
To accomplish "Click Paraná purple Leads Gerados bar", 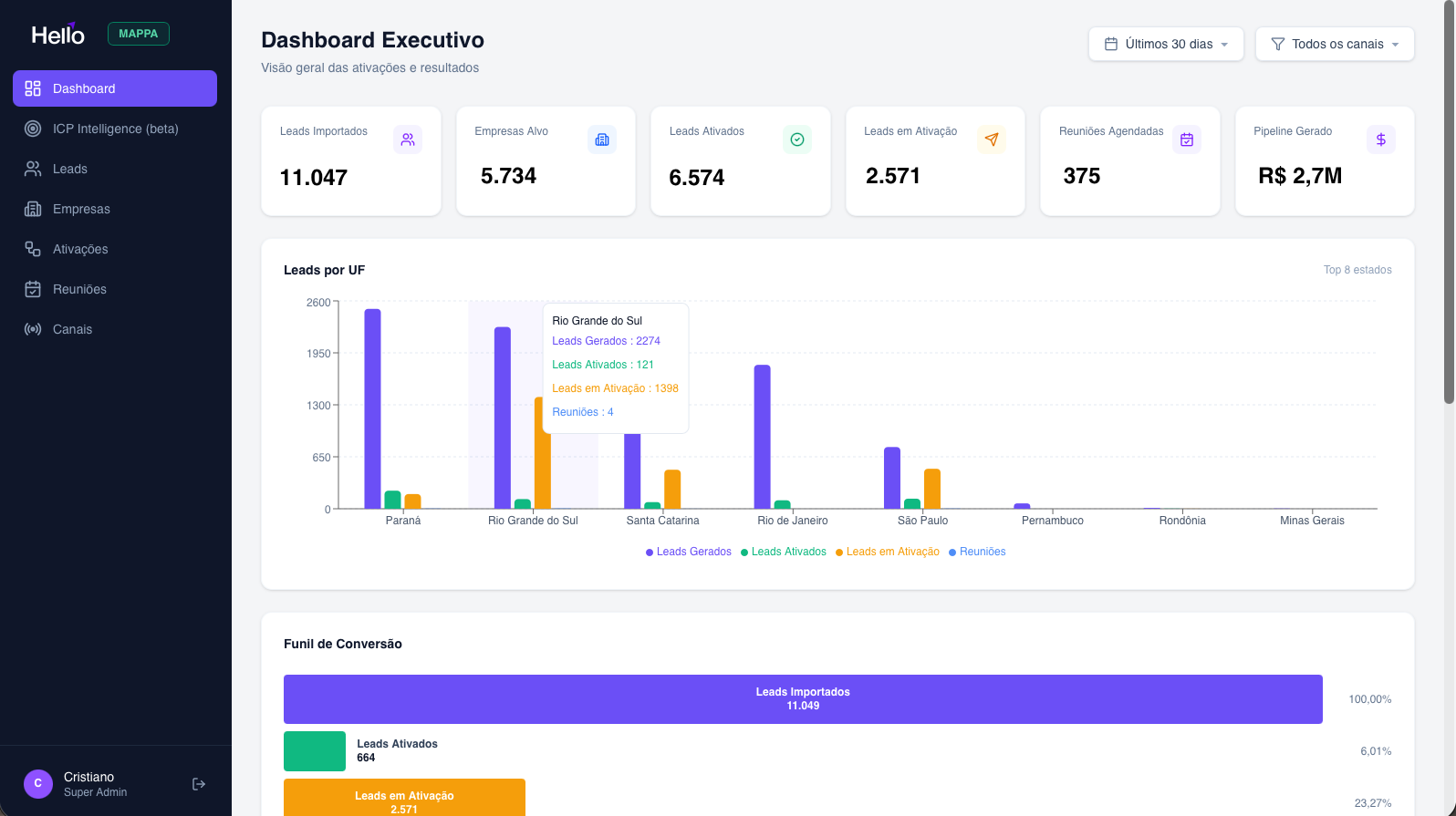I will [x=372, y=408].
